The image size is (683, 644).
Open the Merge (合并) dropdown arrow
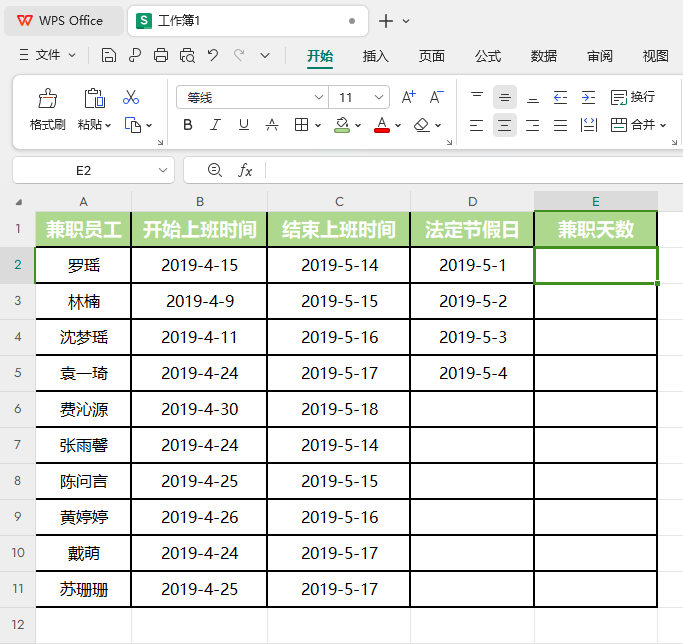coord(662,126)
